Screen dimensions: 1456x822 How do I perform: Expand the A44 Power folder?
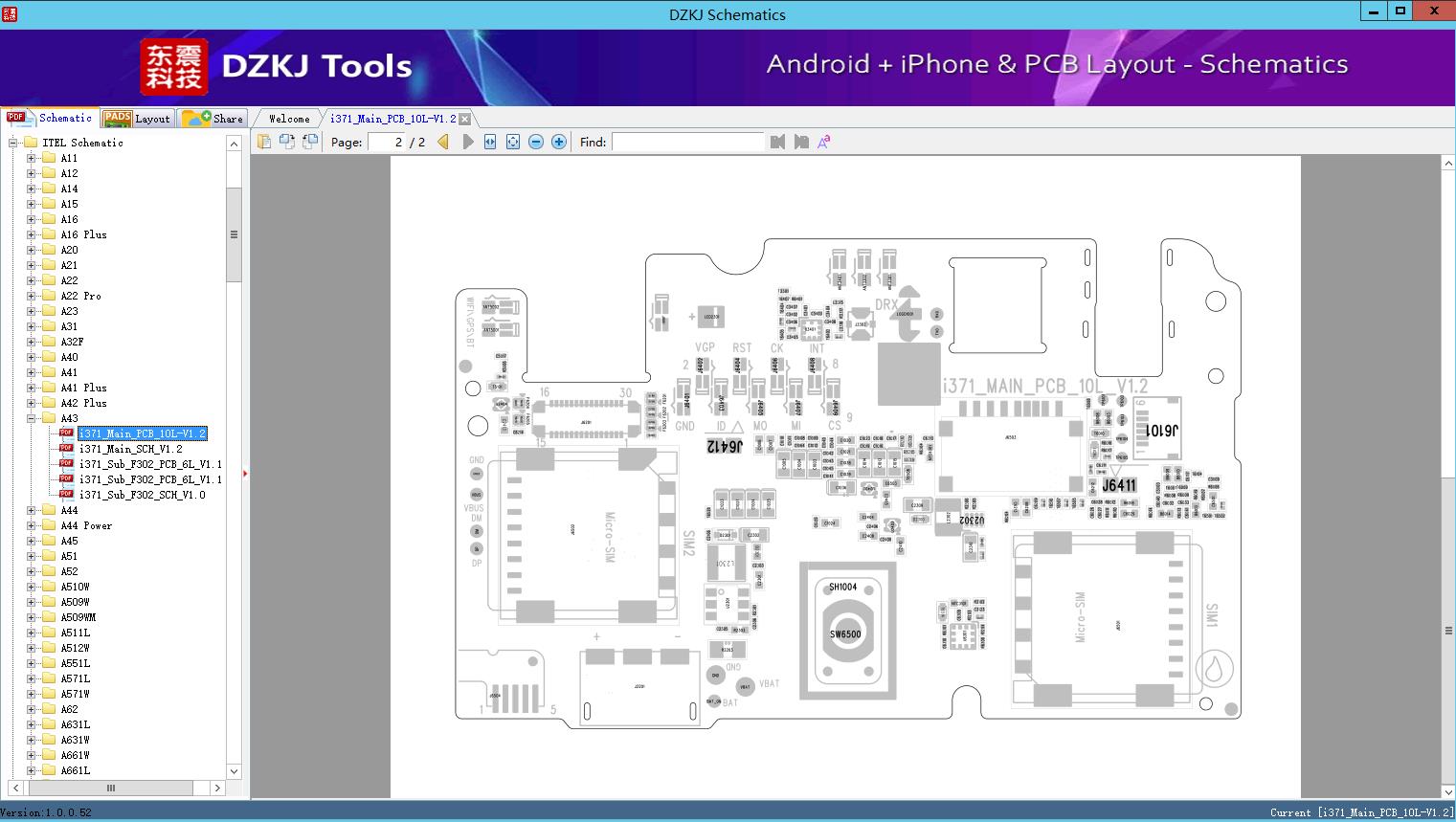coord(31,525)
